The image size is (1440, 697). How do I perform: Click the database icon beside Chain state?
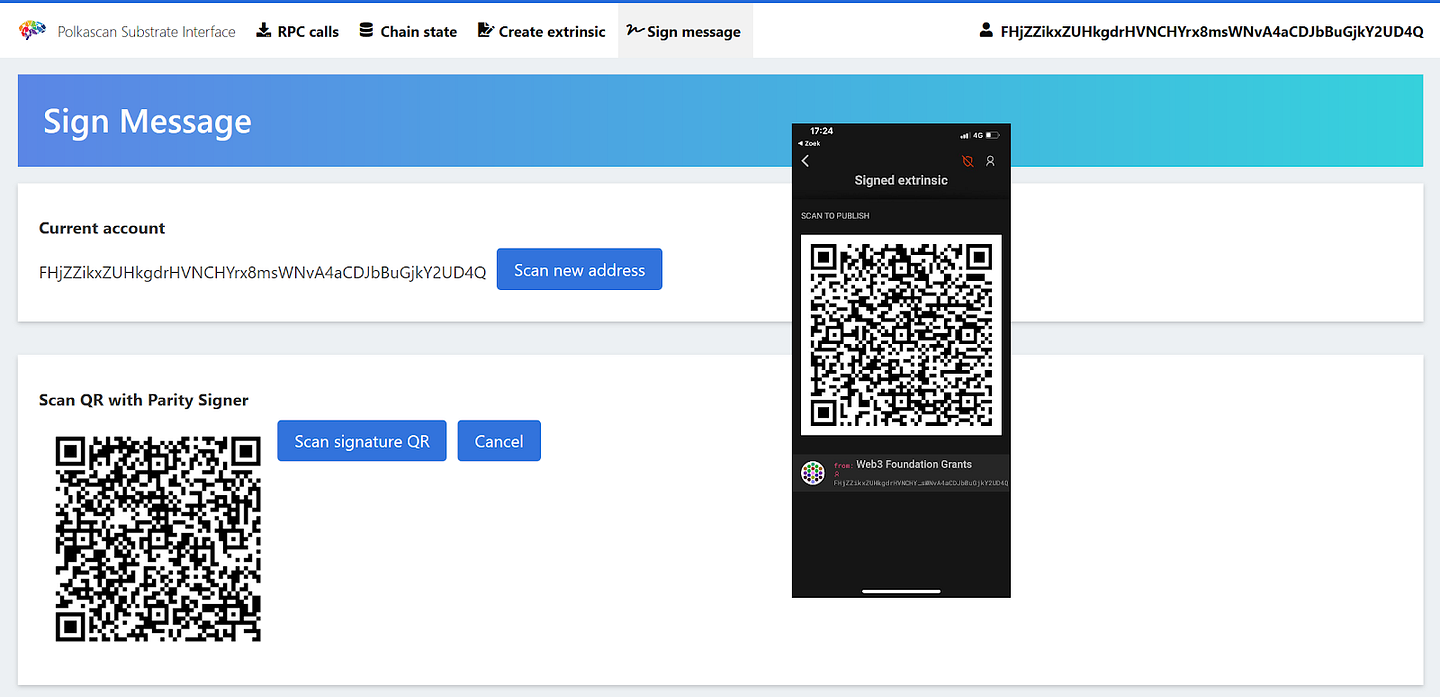366,30
